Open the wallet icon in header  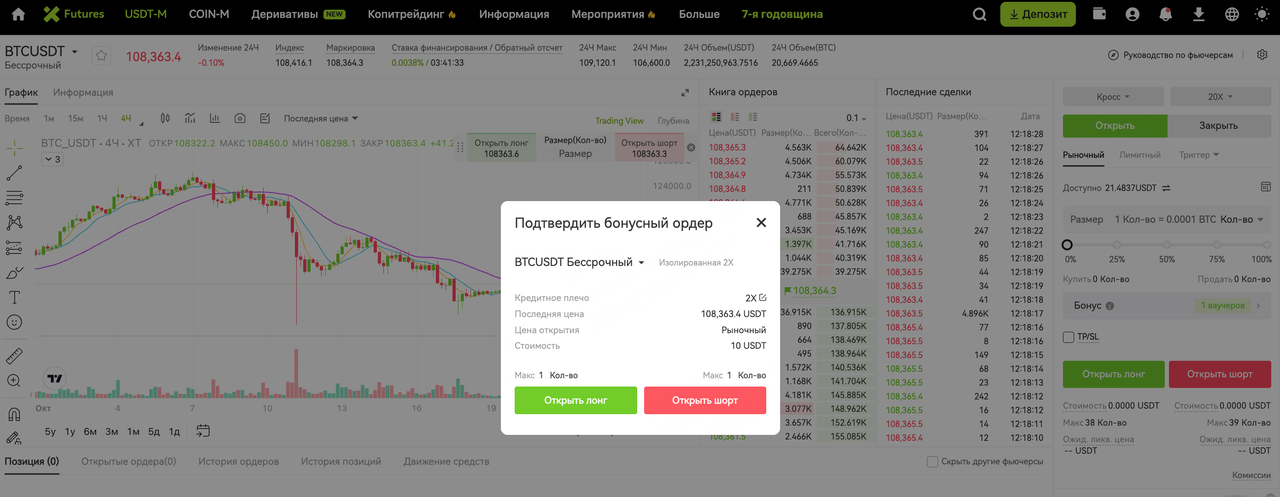(1100, 15)
